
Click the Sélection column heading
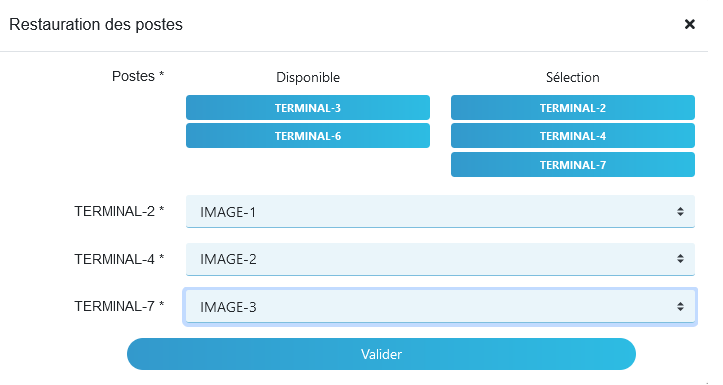pyautogui.click(x=573, y=77)
